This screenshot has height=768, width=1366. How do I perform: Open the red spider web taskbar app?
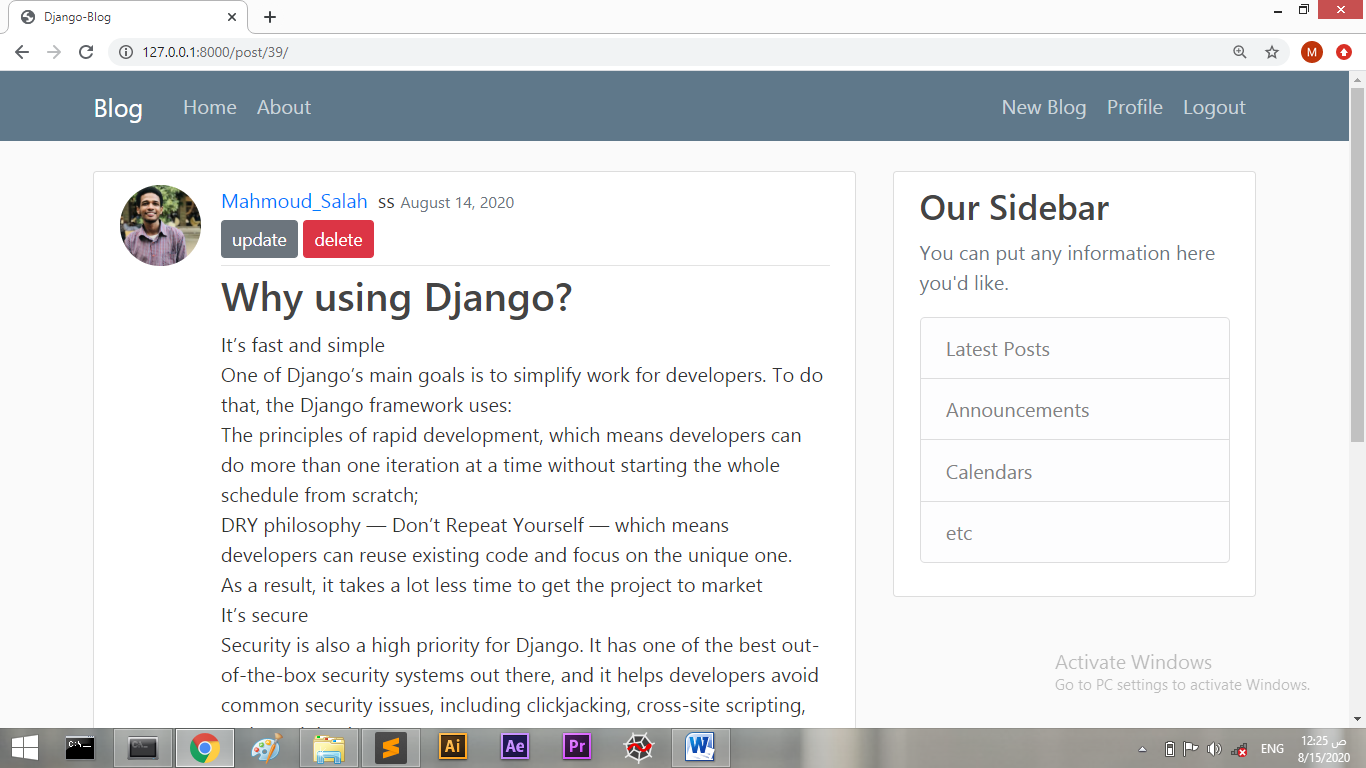tap(639, 747)
